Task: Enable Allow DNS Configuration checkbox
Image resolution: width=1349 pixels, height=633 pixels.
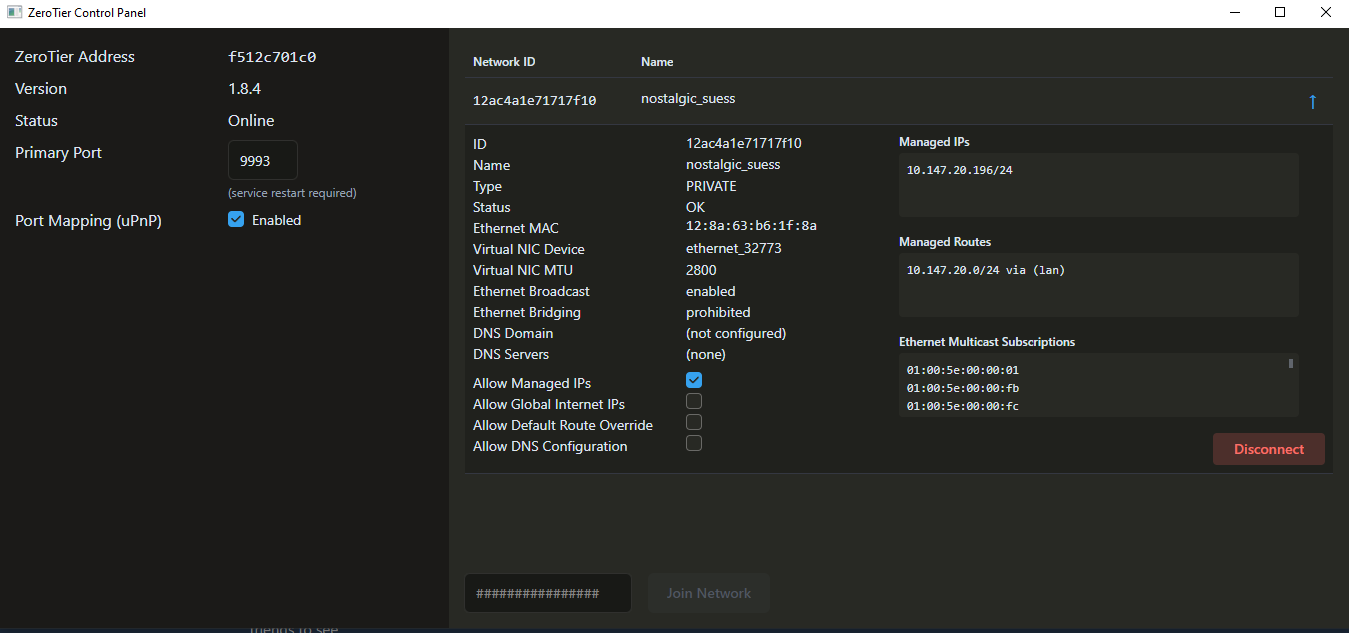Action: pyautogui.click(x=694, y=443)
